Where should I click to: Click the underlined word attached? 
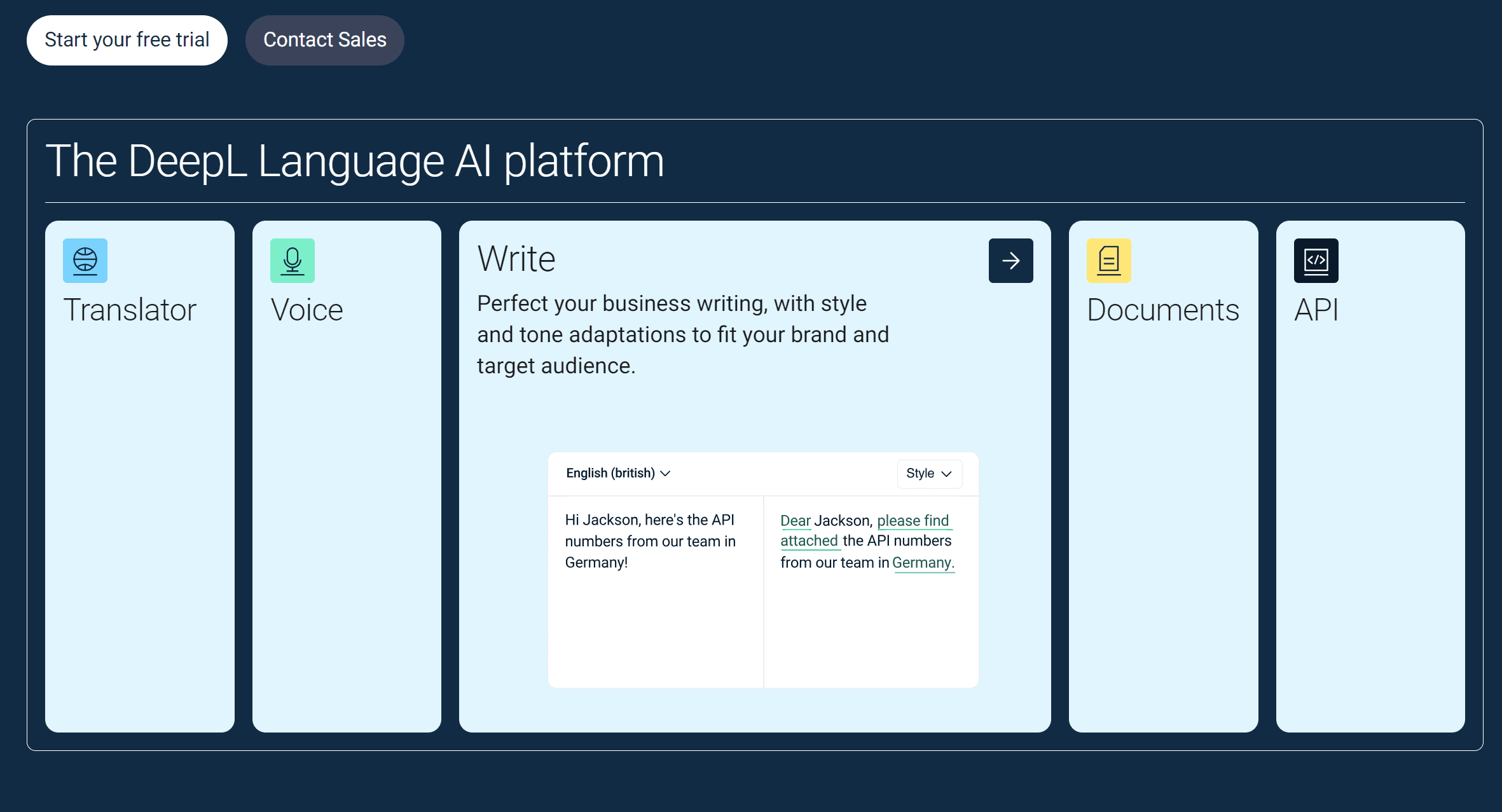click(x=809, y=541)
